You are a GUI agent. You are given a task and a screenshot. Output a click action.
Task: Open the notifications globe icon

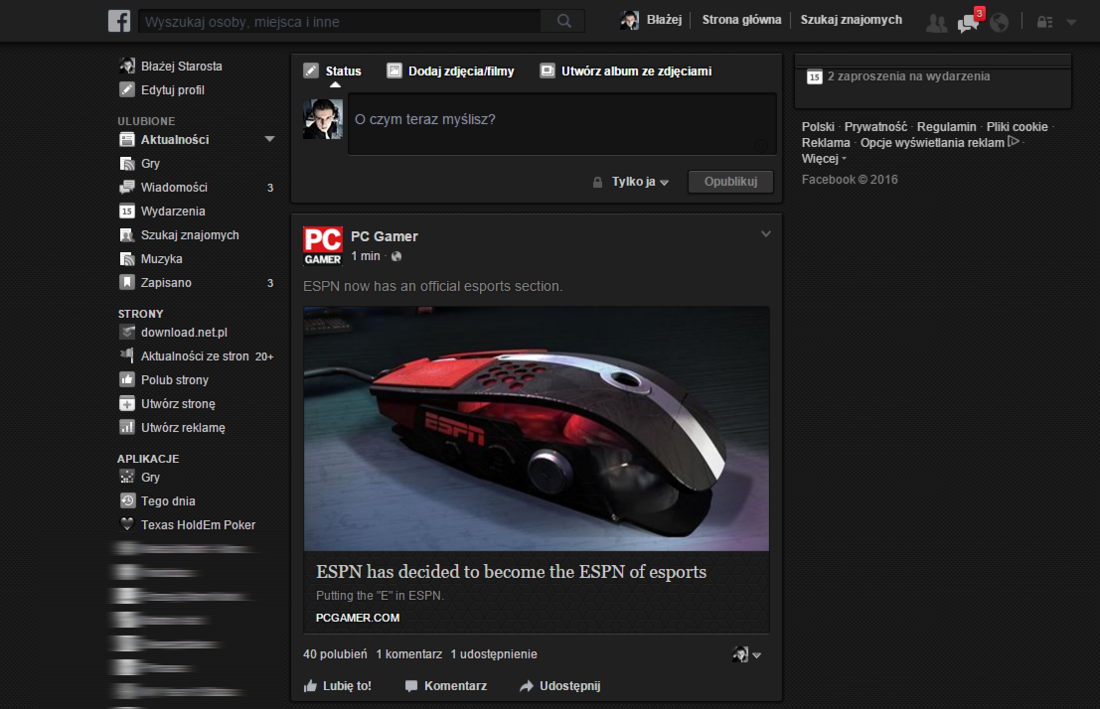[x=999, y=22]
